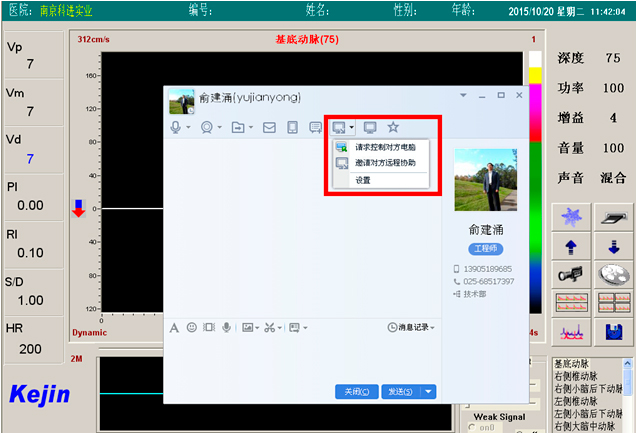Click the 技术部 department text
This screenshot has height=434, width=637.
click(x=474, y=294)
